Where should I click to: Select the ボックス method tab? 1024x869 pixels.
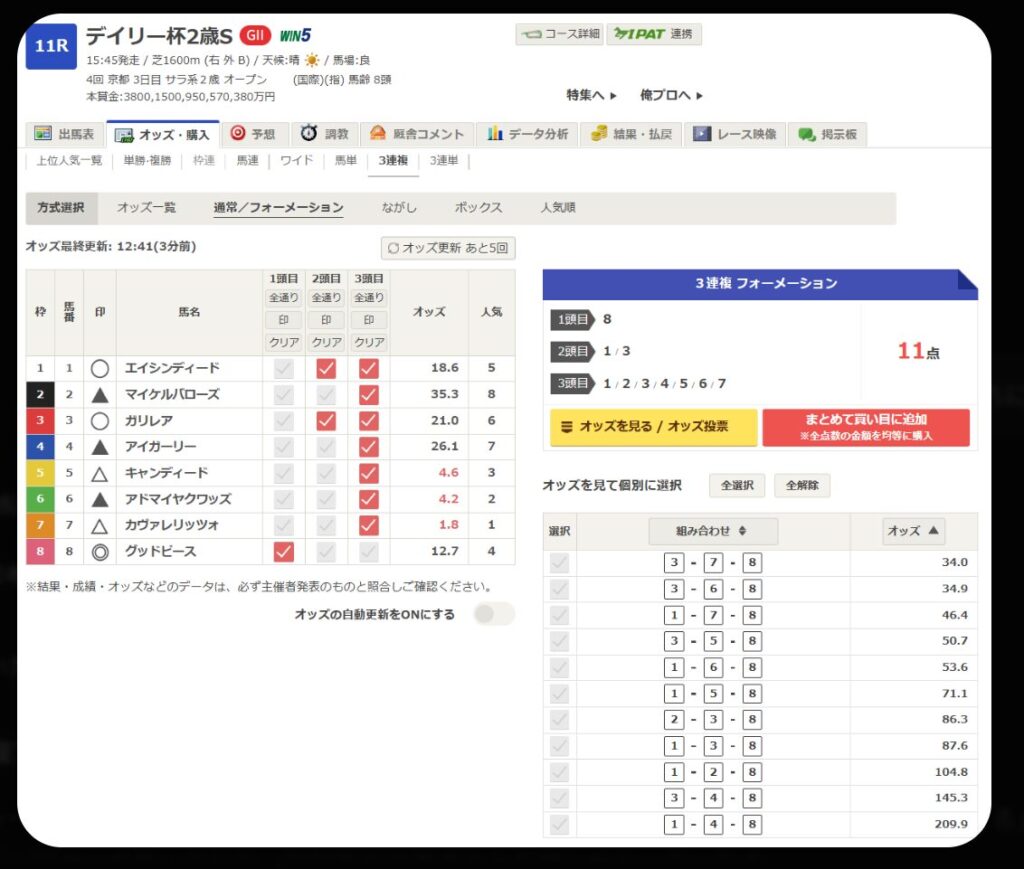(x=478, y=208)
